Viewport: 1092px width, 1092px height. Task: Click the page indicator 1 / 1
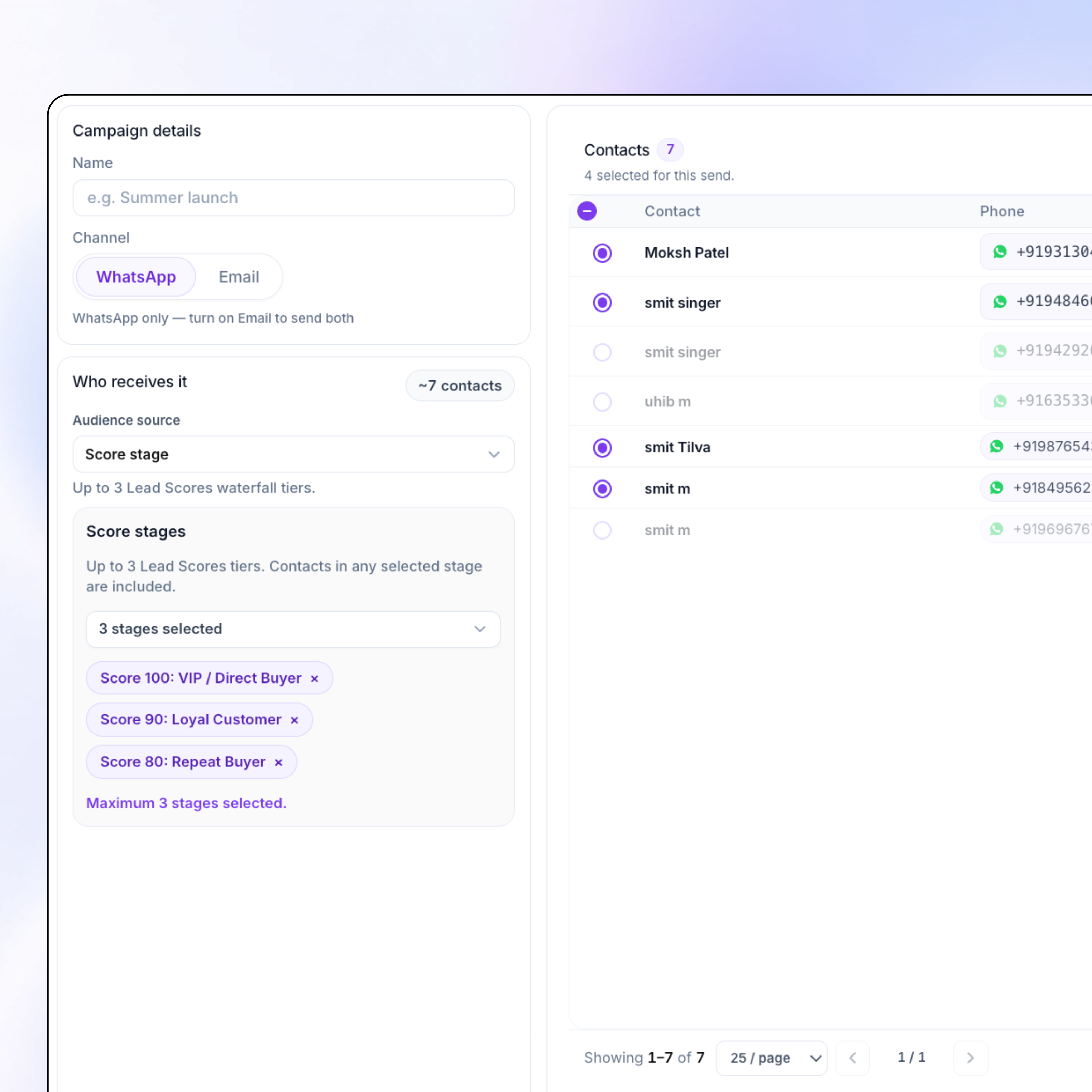[911, 1057]
